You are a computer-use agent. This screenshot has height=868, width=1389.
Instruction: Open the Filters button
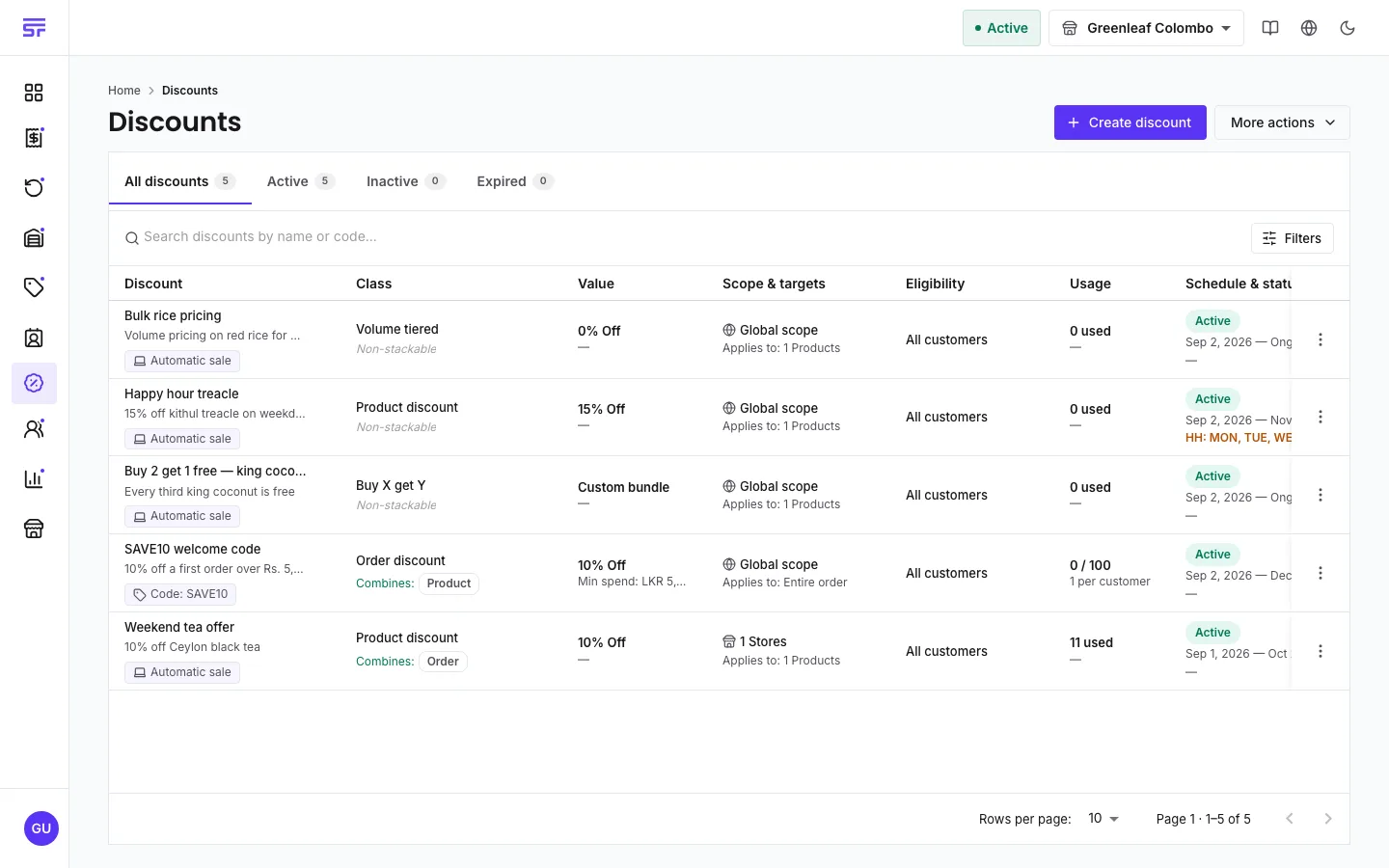(x=1292, y=238)
